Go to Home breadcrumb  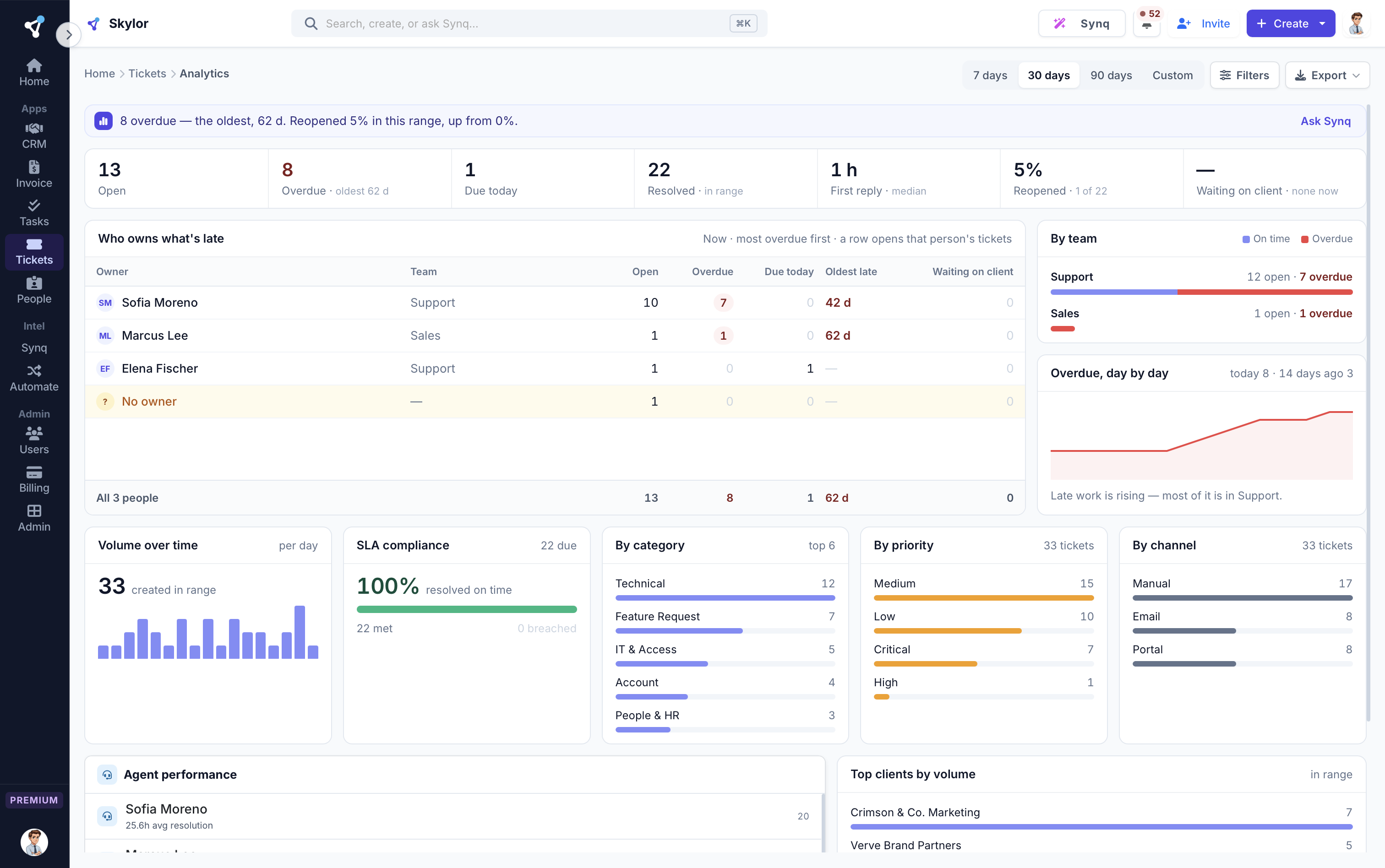(x=99, y=74)
